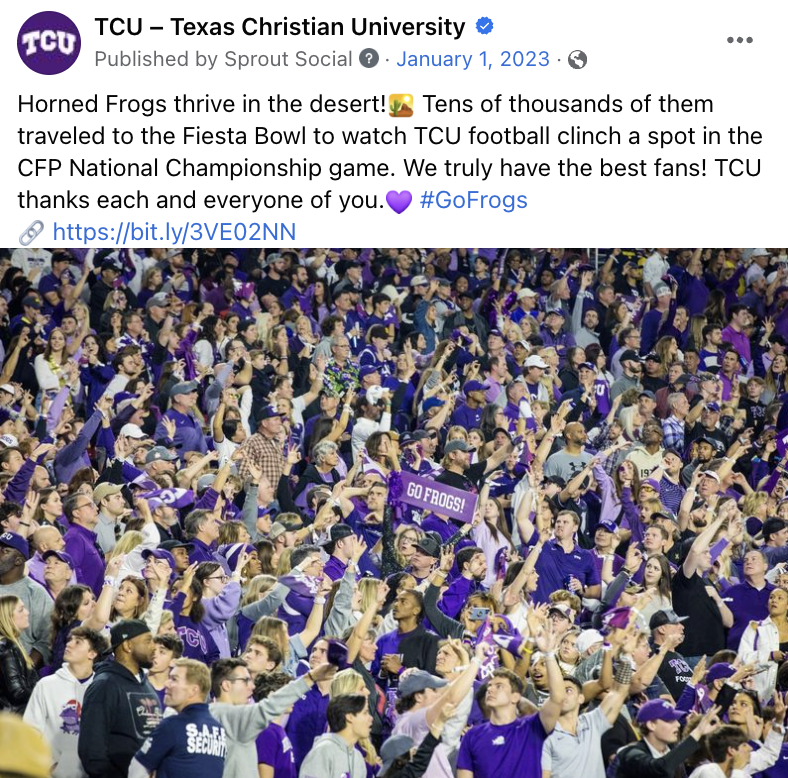Image resolution: width=788 pixels, height=778 pixels.
Task: Open the crowd photo of TCU fans
Action: (x=394, y=513)
